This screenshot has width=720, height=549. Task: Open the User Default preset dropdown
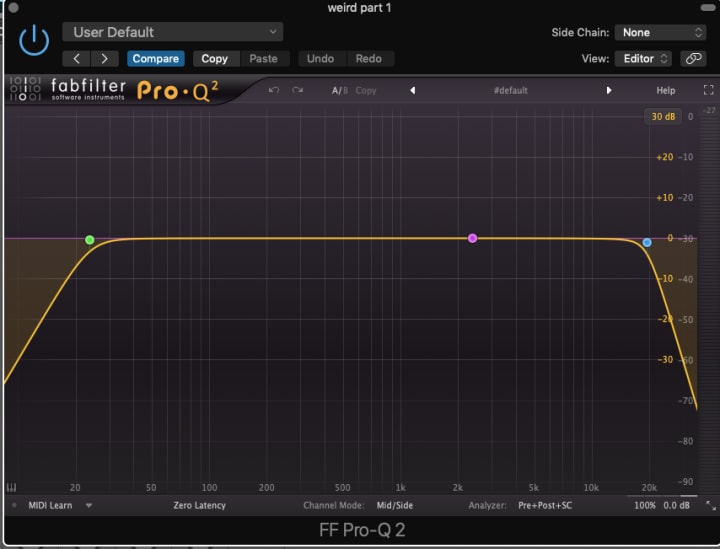tap(173, 32)
